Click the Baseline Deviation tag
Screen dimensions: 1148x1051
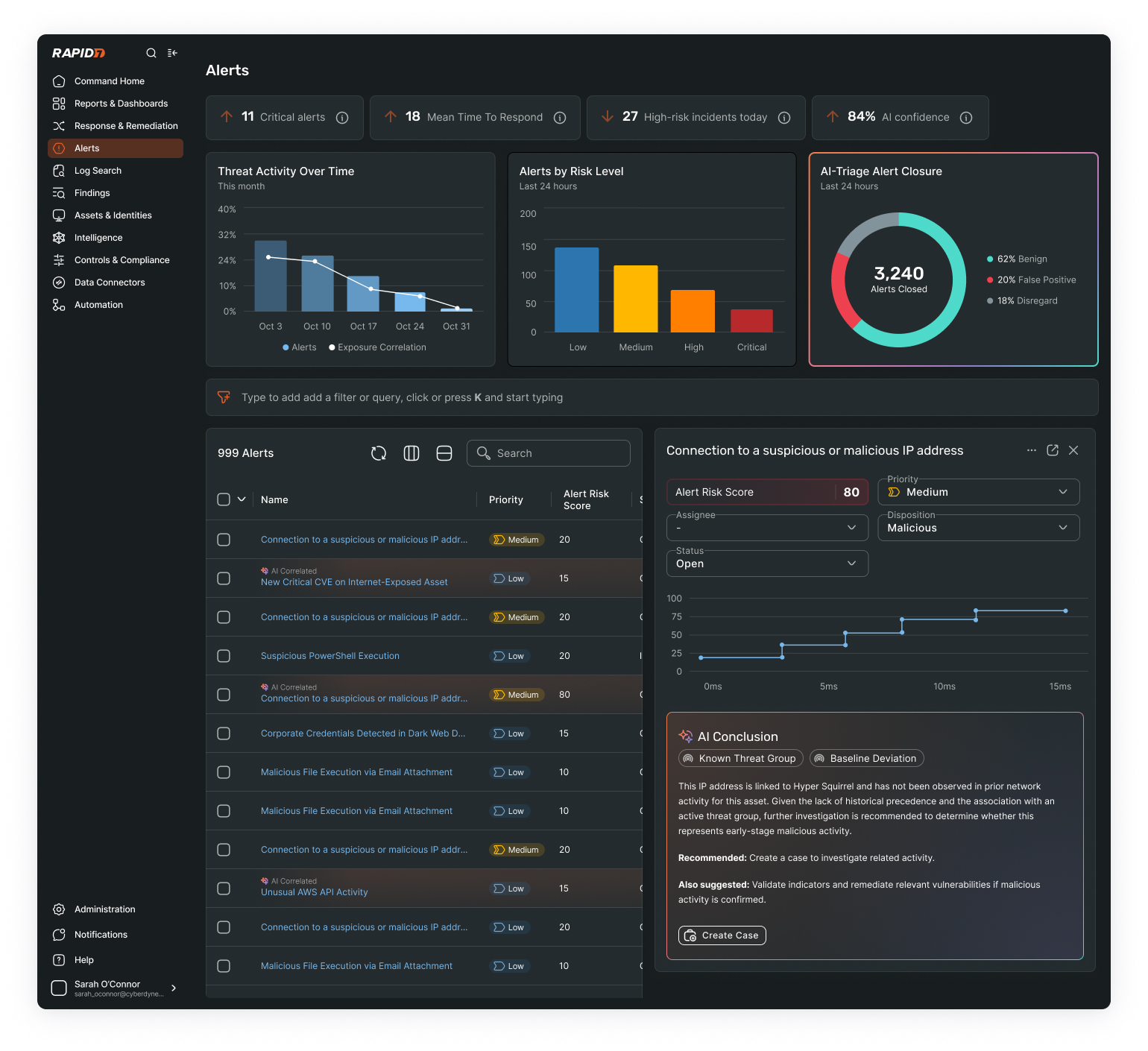click(867, 758)
